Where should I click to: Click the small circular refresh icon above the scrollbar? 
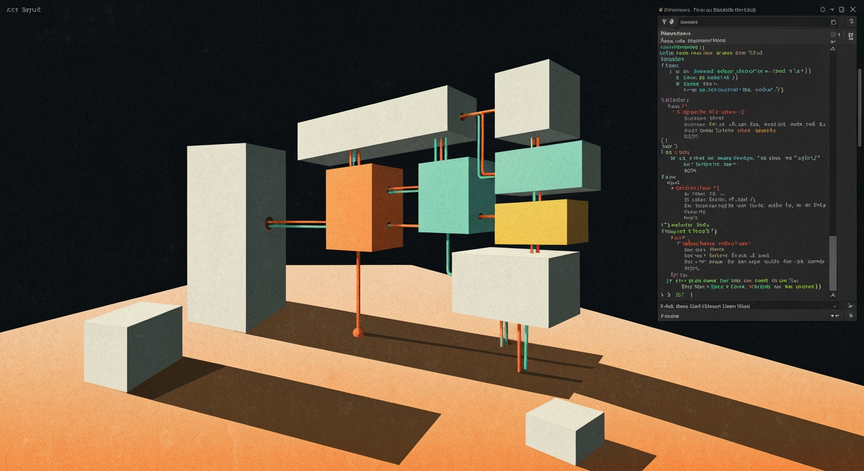pyautogui.click(x=833, y=34)
